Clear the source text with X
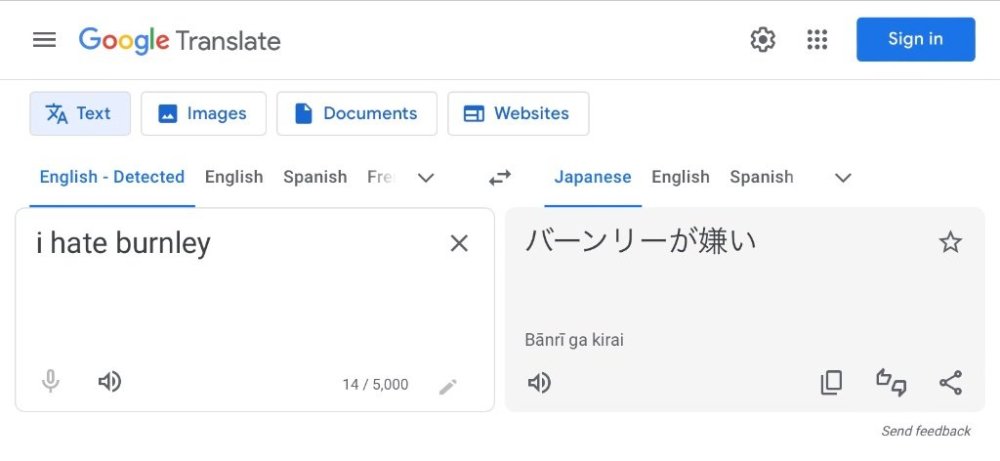This screenshot has width=1000, height=461. coord(459,243)
